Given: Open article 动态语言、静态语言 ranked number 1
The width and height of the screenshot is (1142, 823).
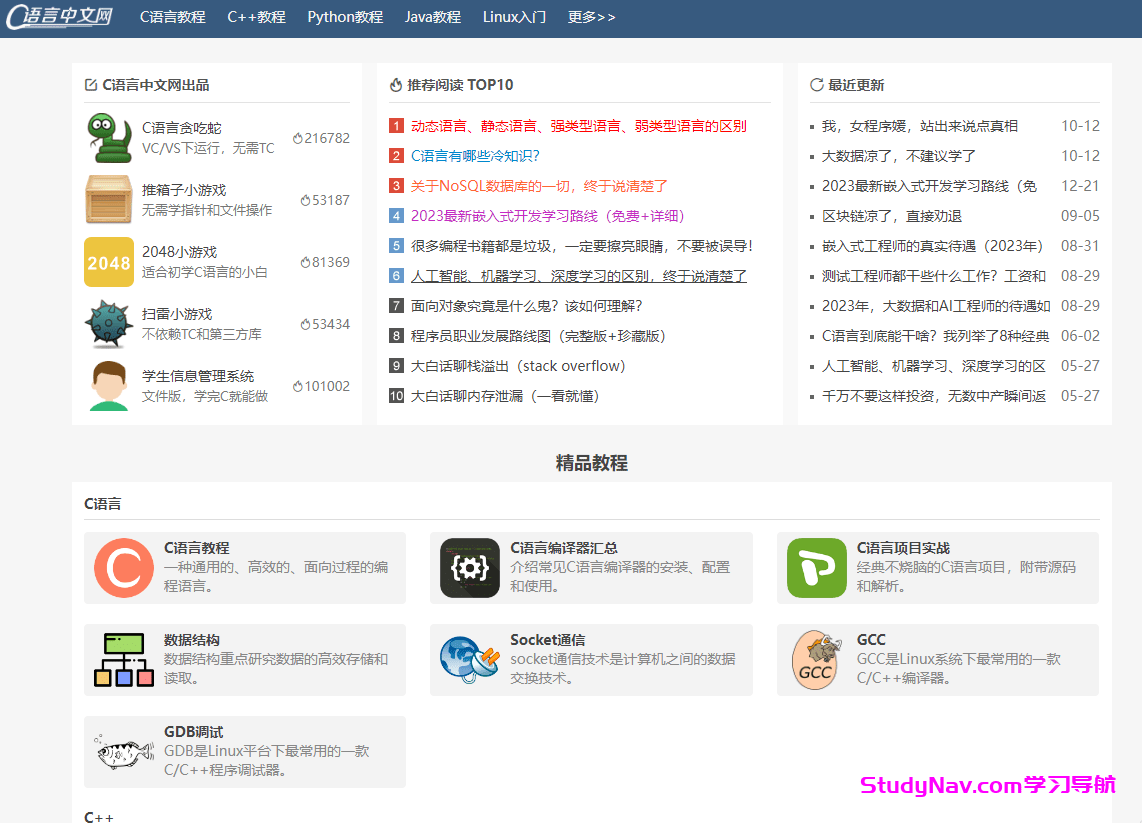Looking at the screenshot, I should click(578, 126).
